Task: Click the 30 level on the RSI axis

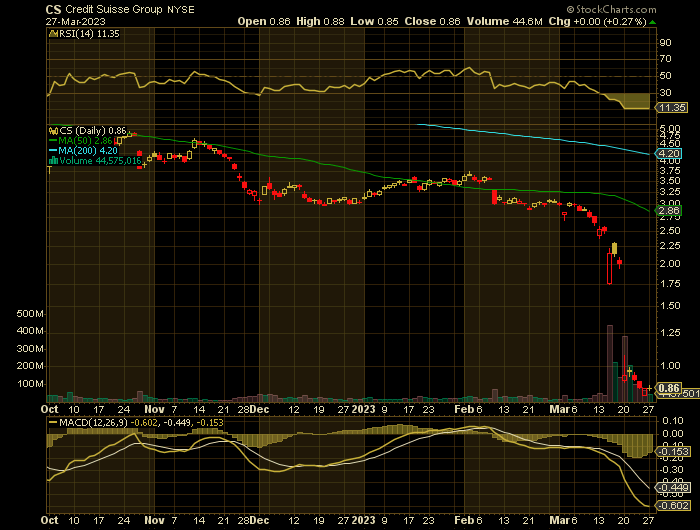Action: [x=665, y=92]
